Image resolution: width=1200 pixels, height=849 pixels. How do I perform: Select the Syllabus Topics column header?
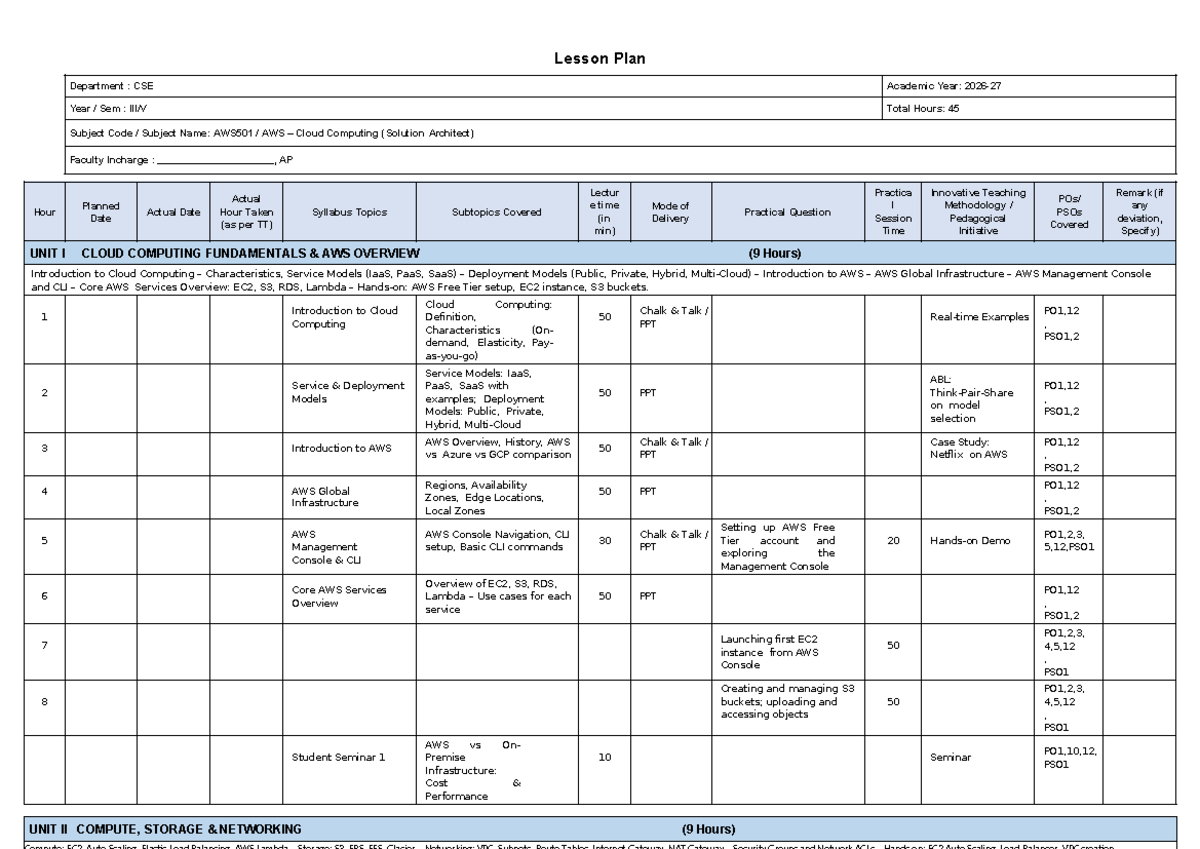tap(349, 212)
